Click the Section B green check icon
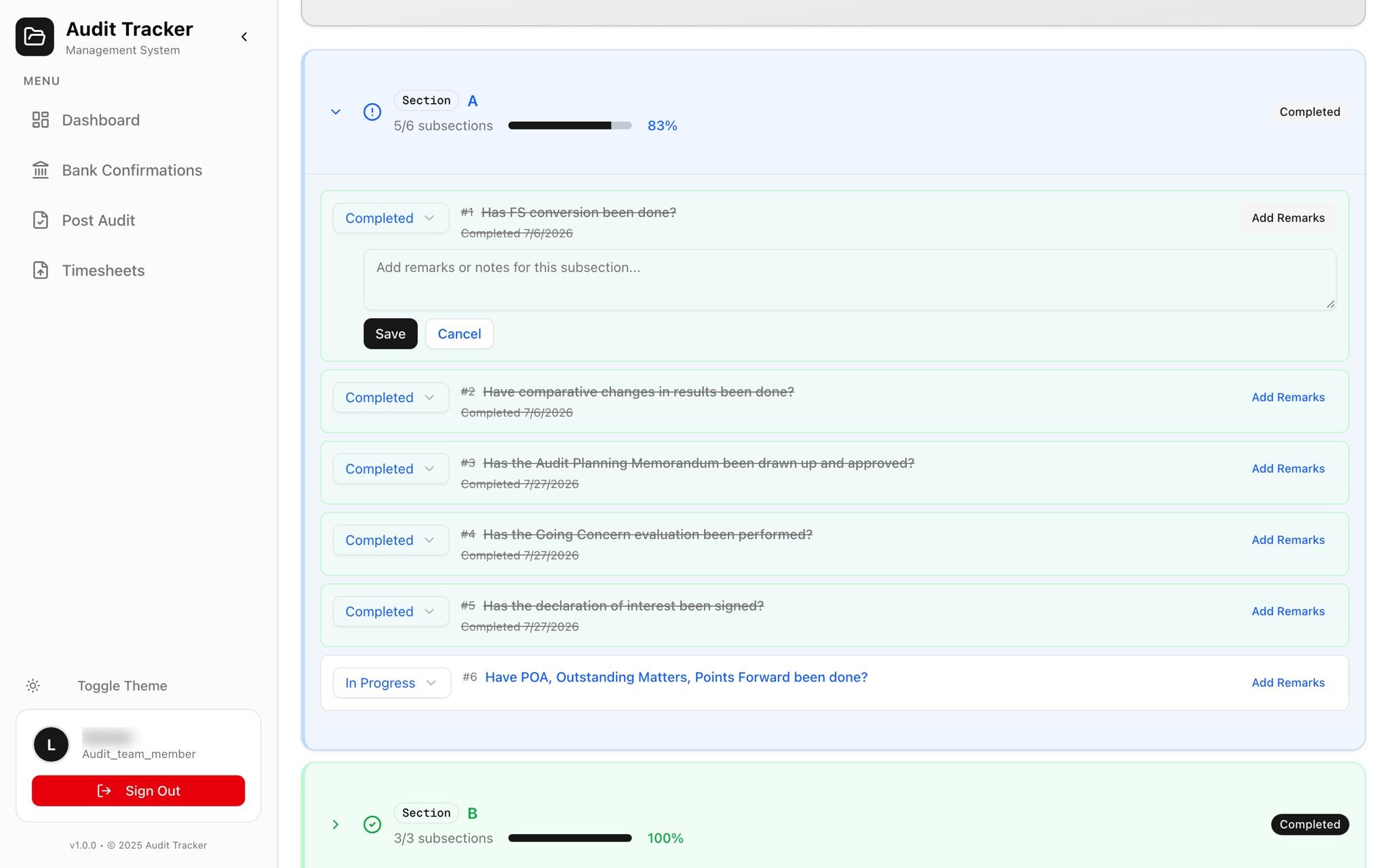This screenshot has height=868, width=1389. (372, 825)
